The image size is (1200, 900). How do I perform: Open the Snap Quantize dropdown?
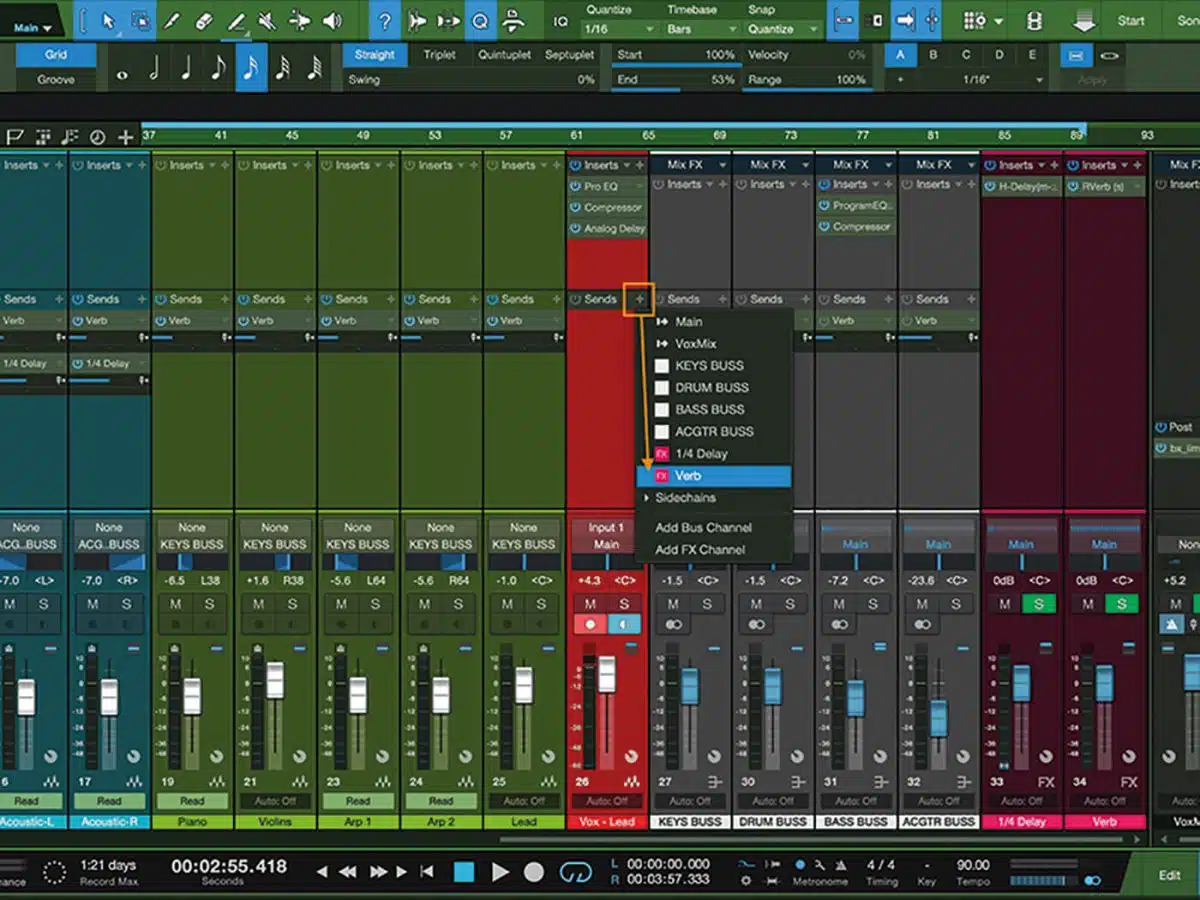[x=782, y=29]
